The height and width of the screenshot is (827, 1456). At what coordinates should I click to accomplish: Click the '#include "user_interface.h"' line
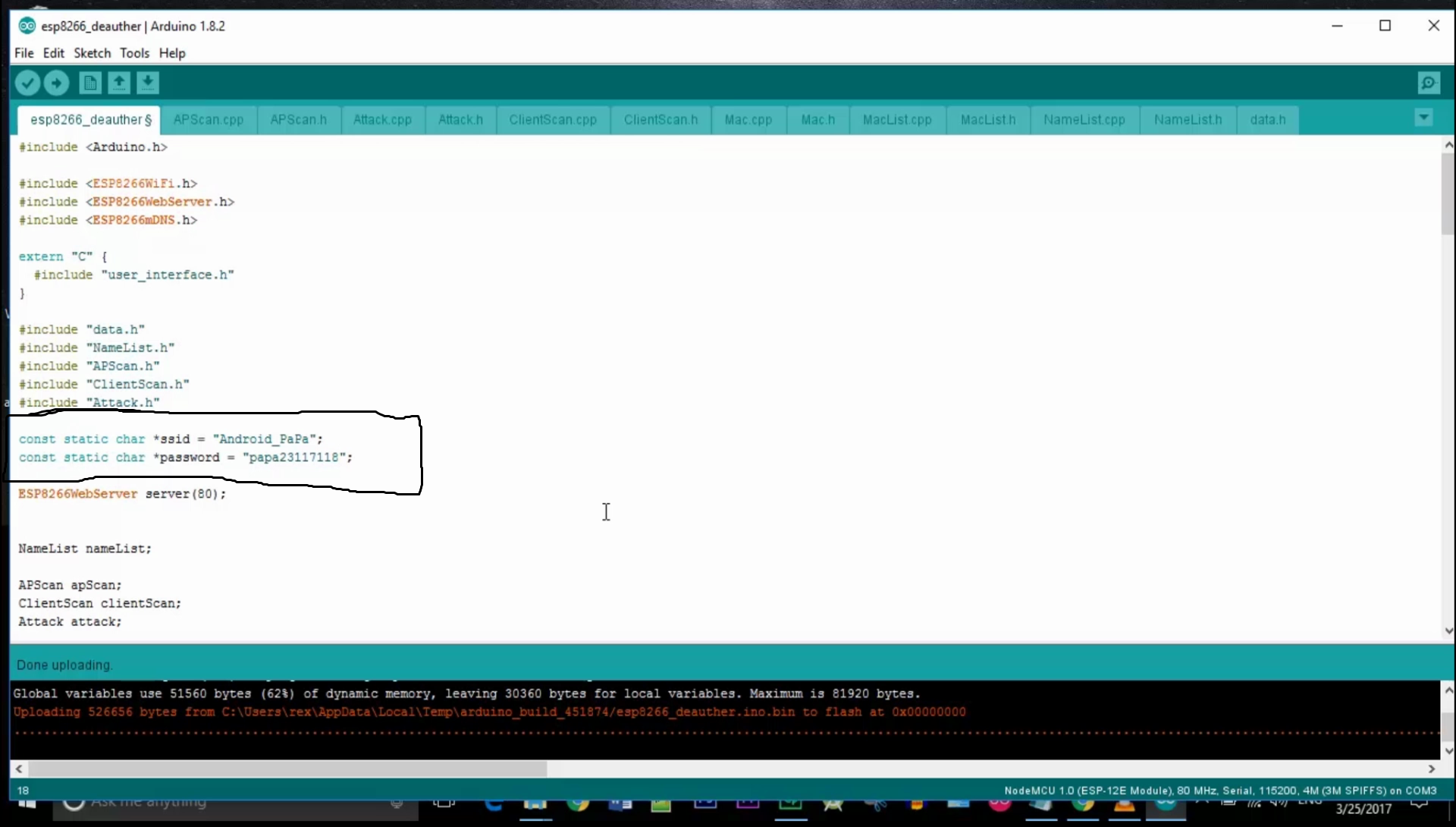click(x=134, y=275)
